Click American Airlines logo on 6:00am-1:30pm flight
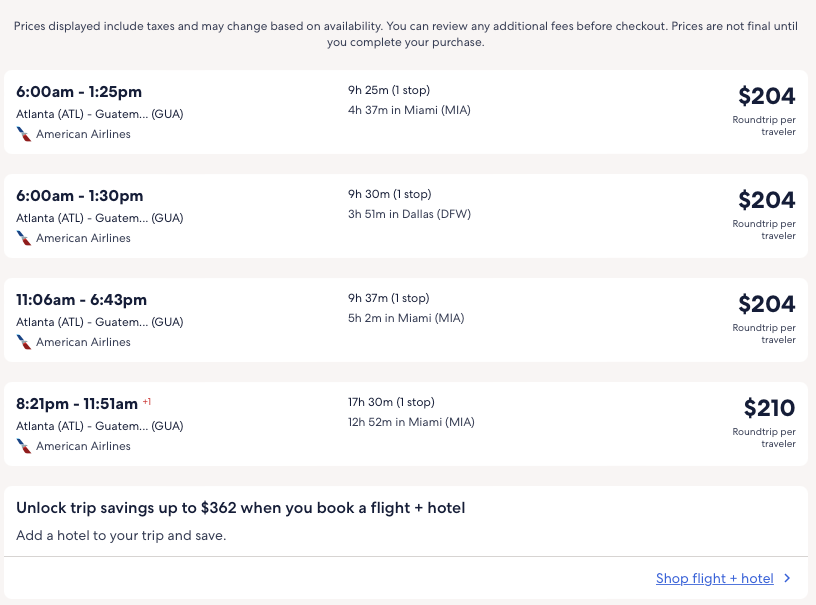 [x=24, y=238]
